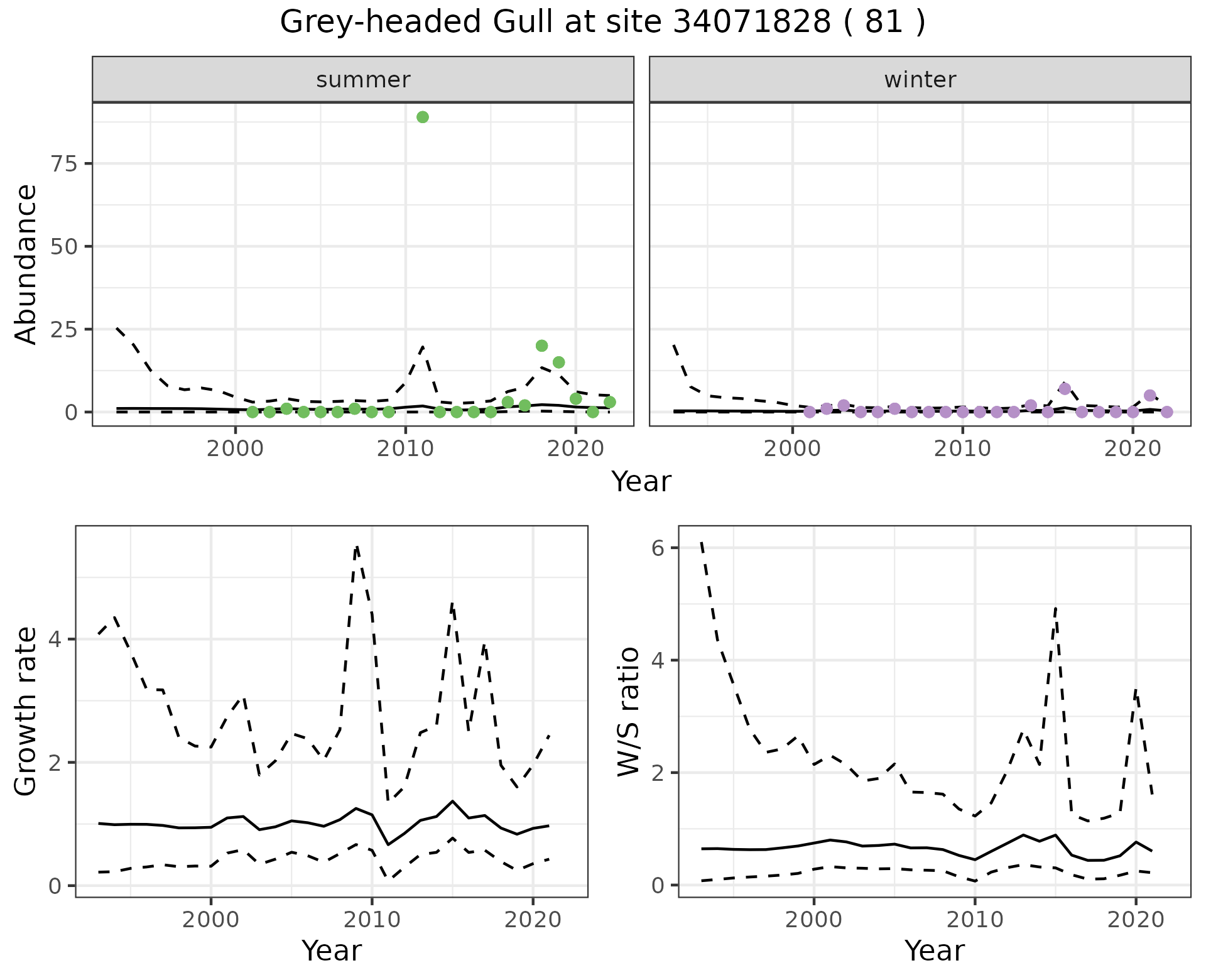The image size is (1206, 980).
Task: Click the W/S ratio y-axis label
Action: (628, 711)
